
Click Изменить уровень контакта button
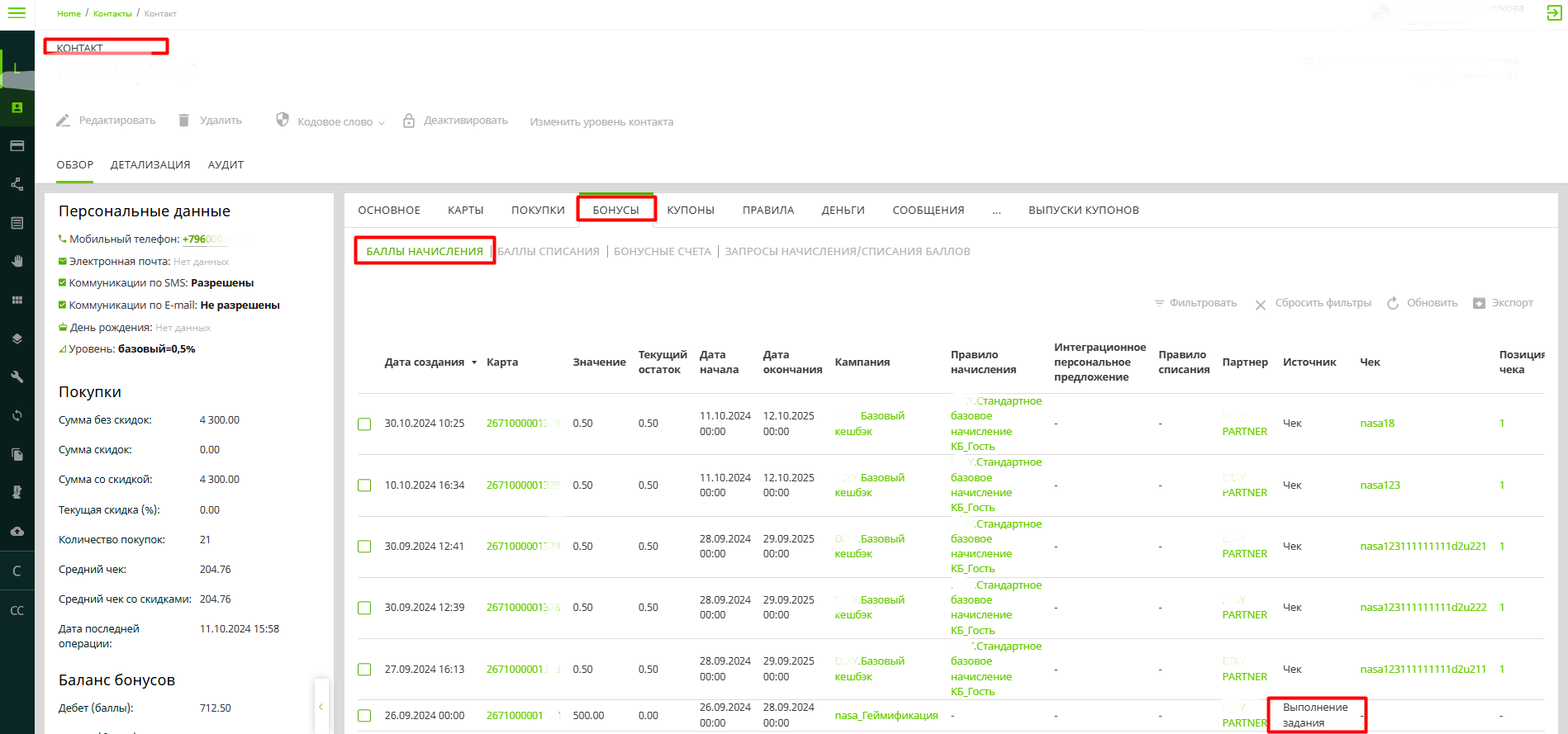tap(601, 122)
